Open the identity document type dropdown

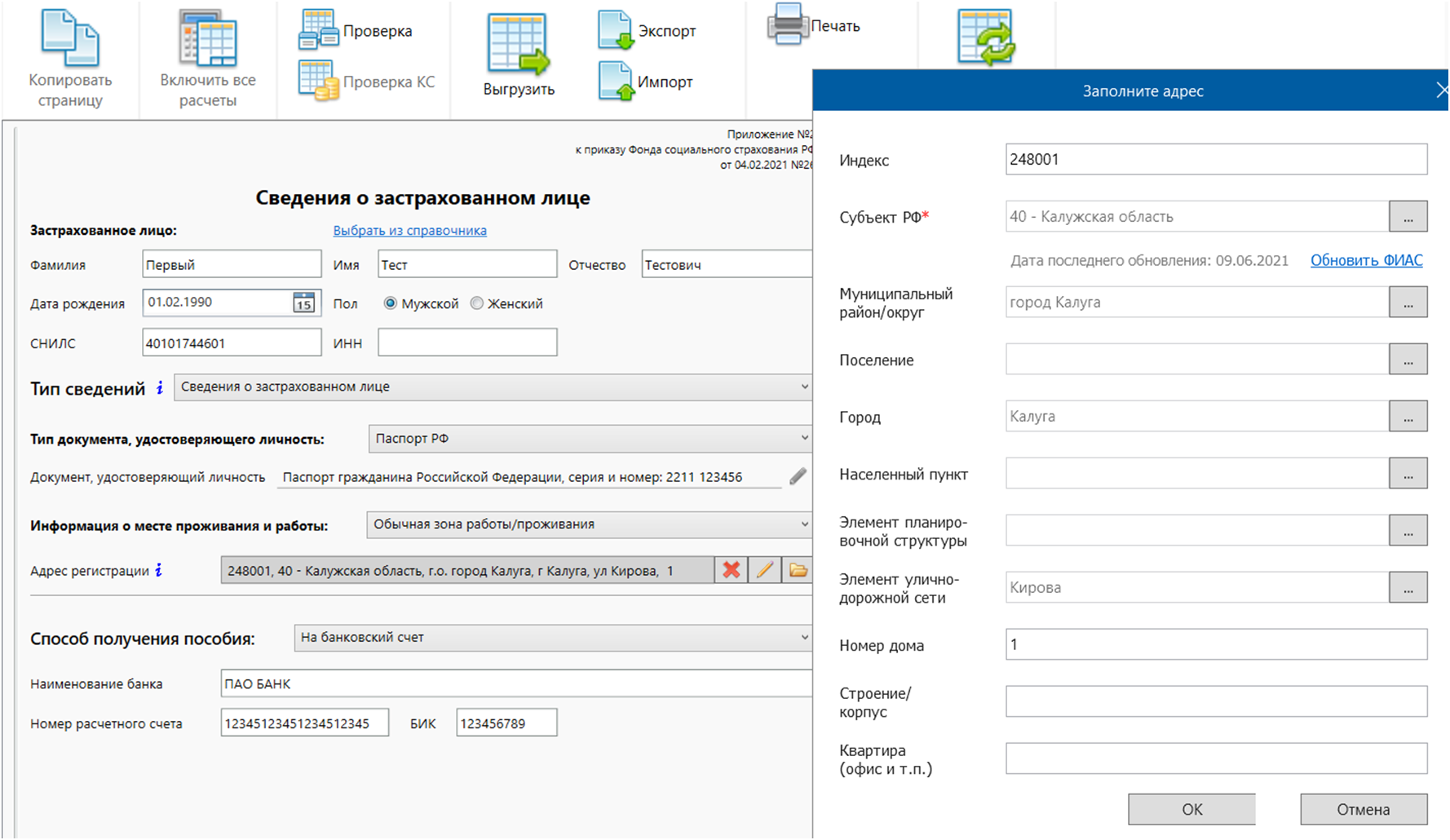[804, 439]
